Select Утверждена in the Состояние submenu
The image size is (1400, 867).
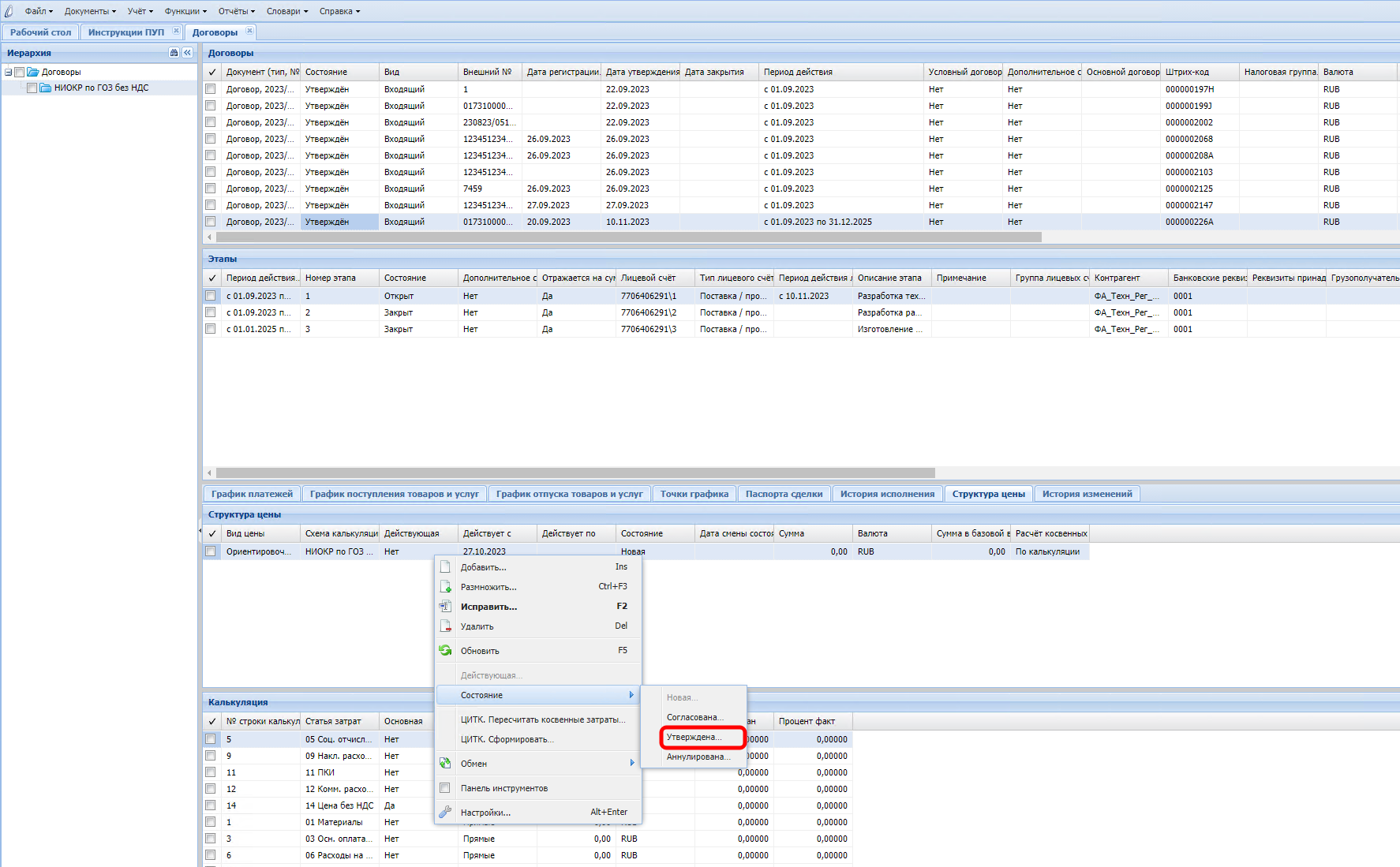coord(694,737)
